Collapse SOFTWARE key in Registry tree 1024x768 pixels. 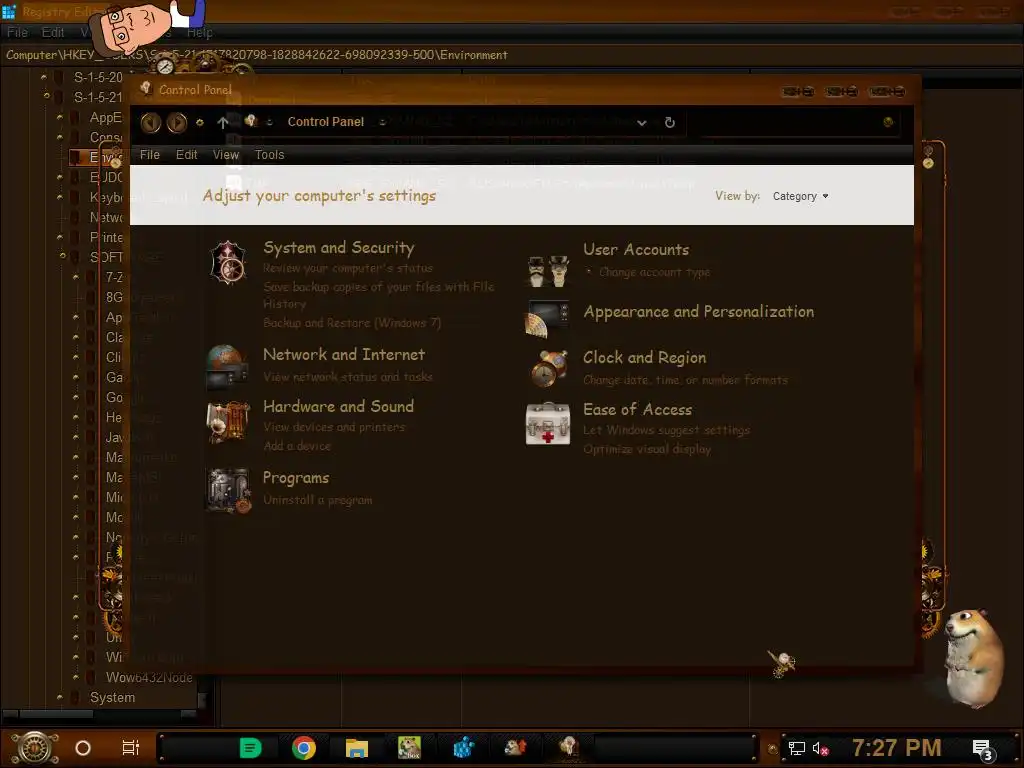(62, 257)
